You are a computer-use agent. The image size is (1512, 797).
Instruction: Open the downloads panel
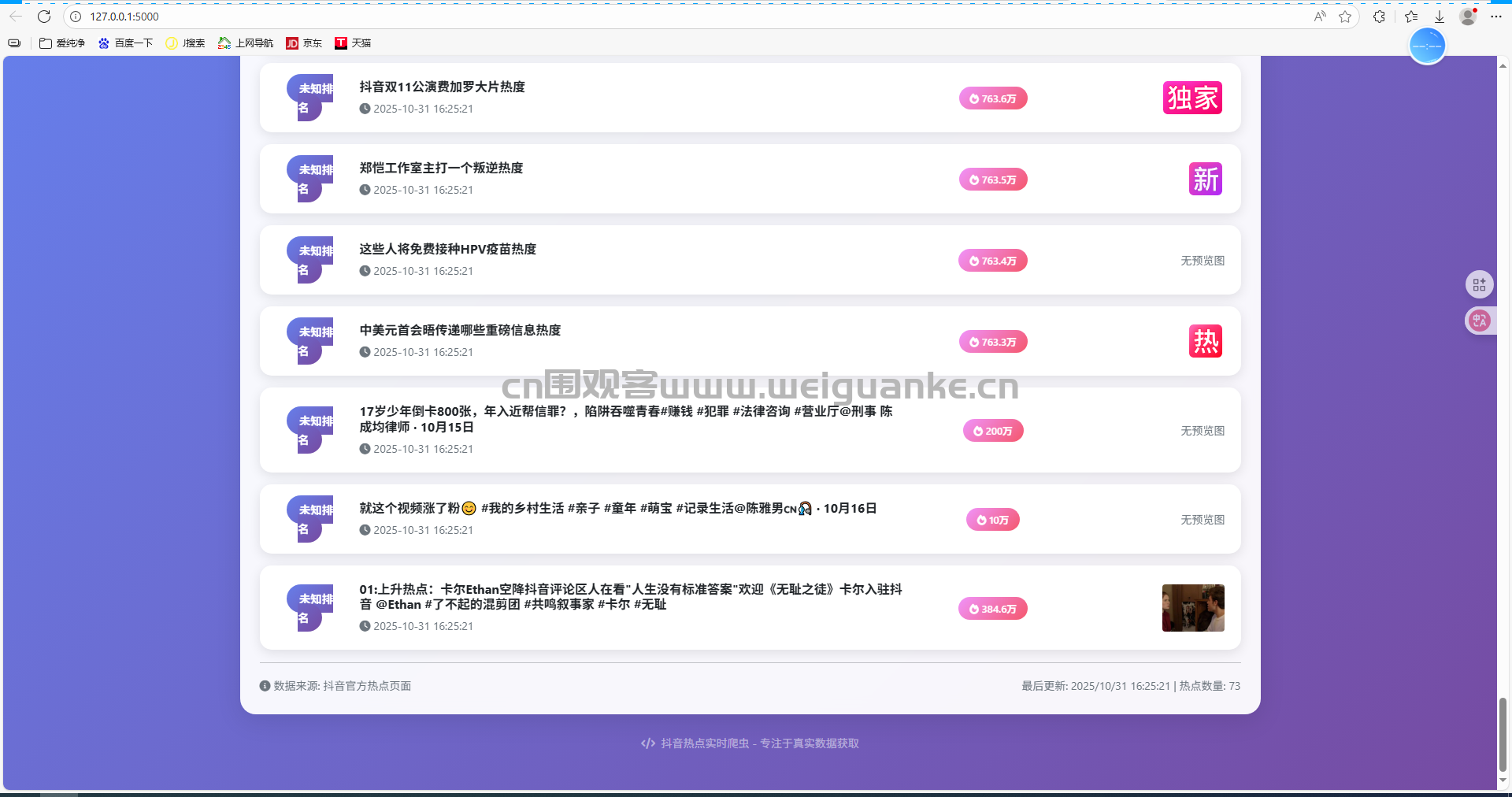coord(1440,17)
